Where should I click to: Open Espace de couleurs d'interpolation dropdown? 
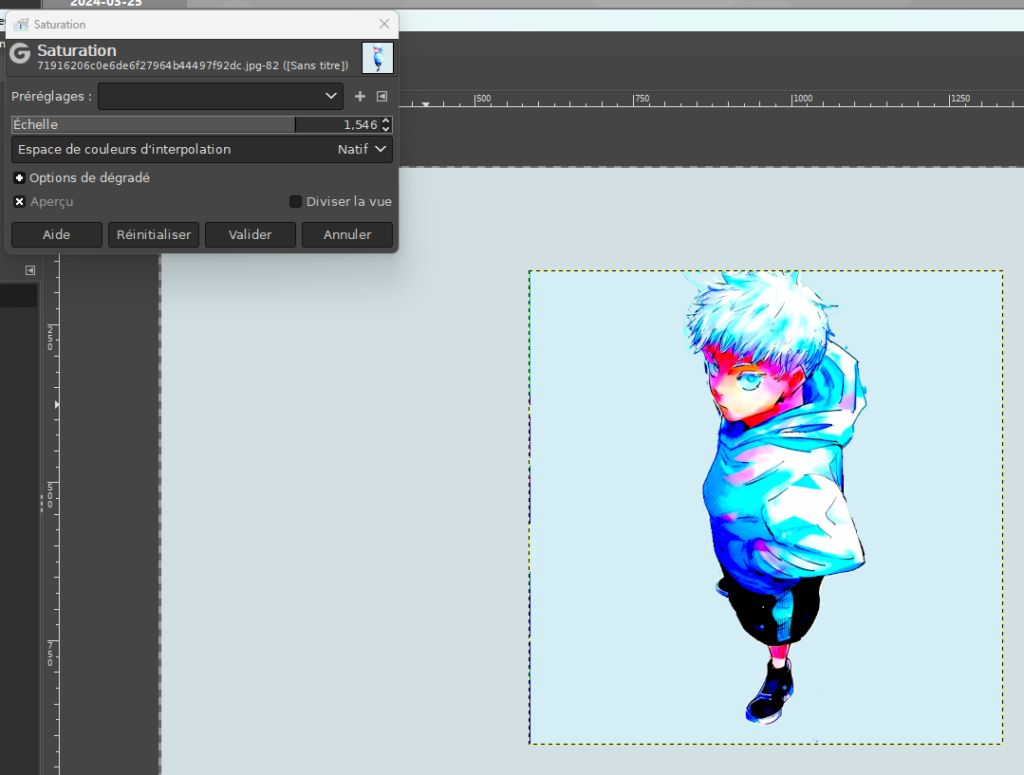tap(202, 150)
